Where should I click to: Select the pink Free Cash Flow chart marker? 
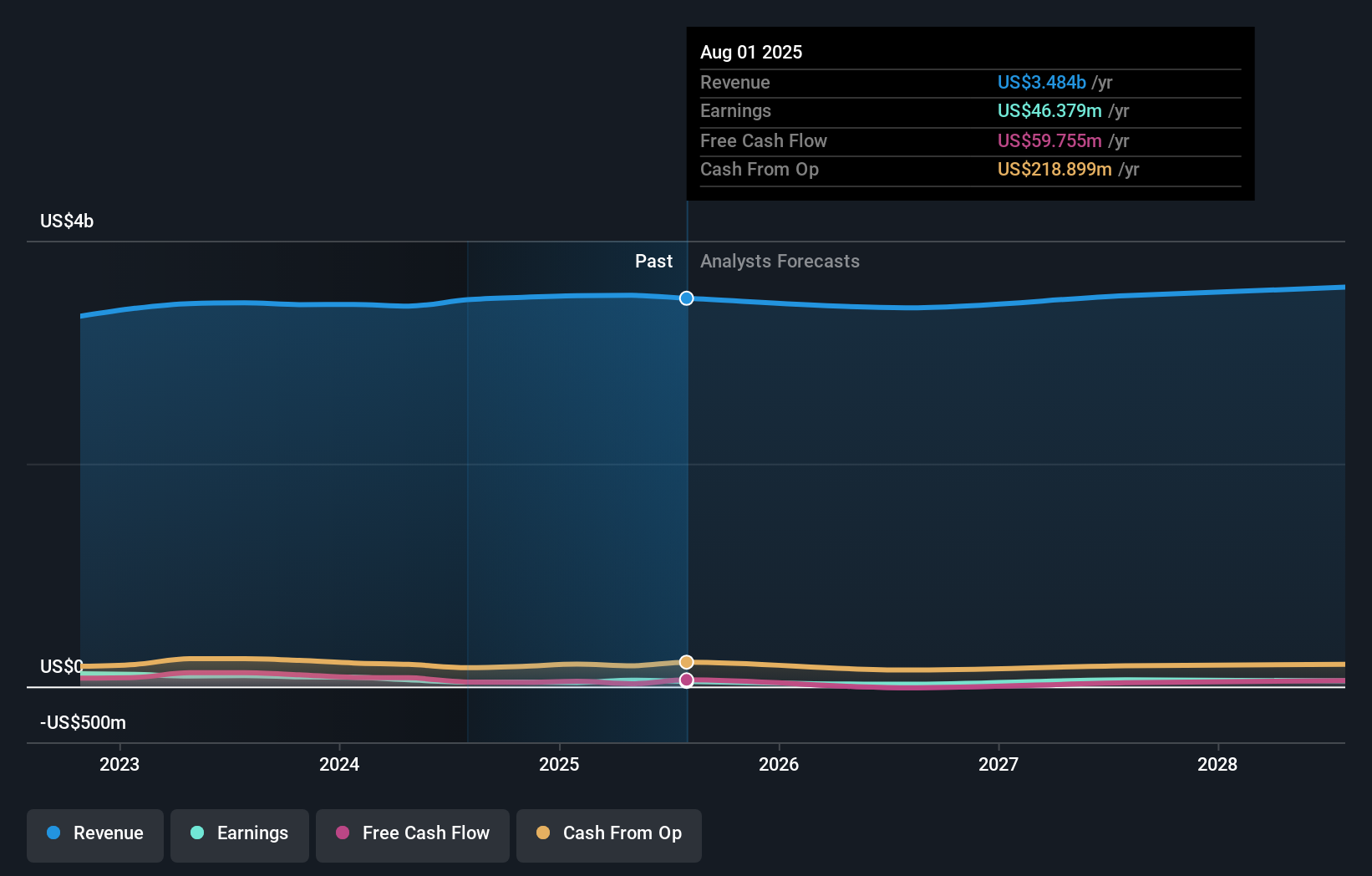pos(686,680)
